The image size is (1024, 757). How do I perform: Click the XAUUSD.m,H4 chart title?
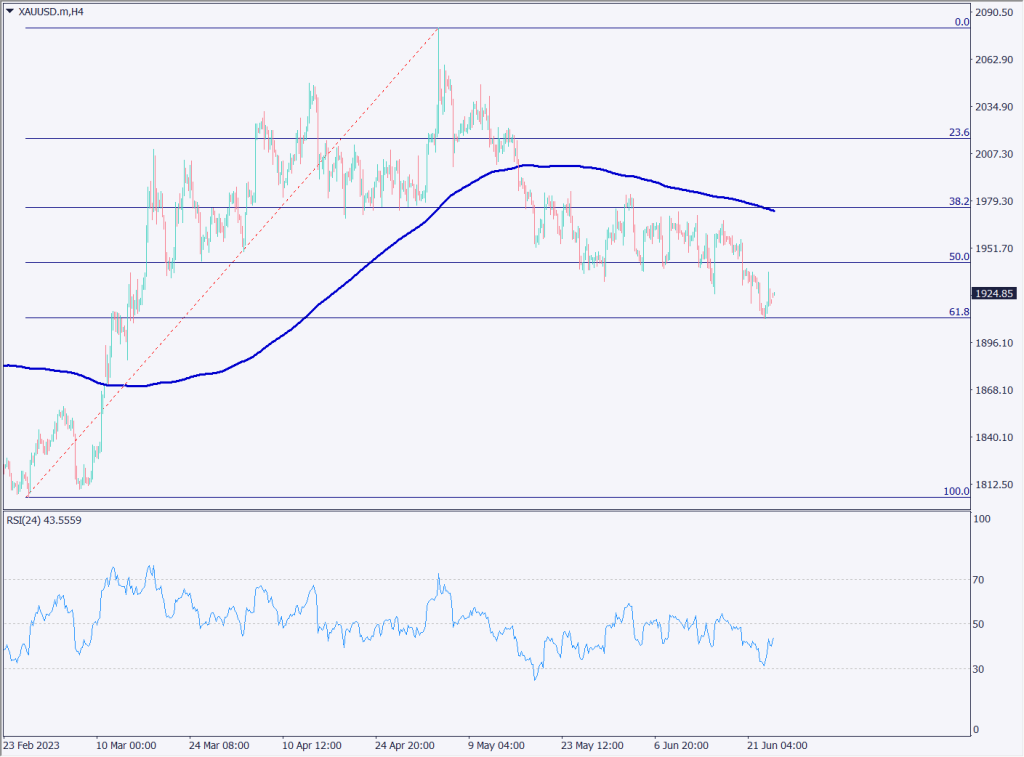pos(52,12)
